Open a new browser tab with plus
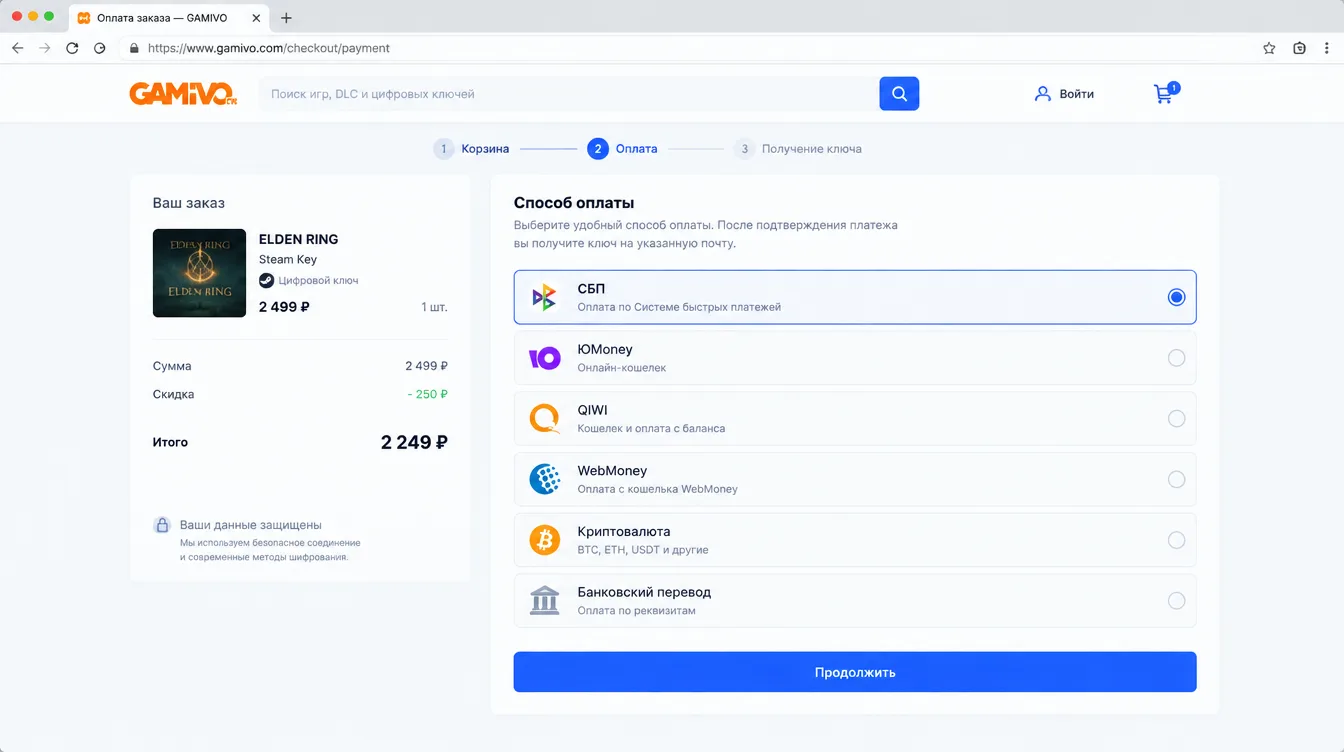 coord(287,18)
